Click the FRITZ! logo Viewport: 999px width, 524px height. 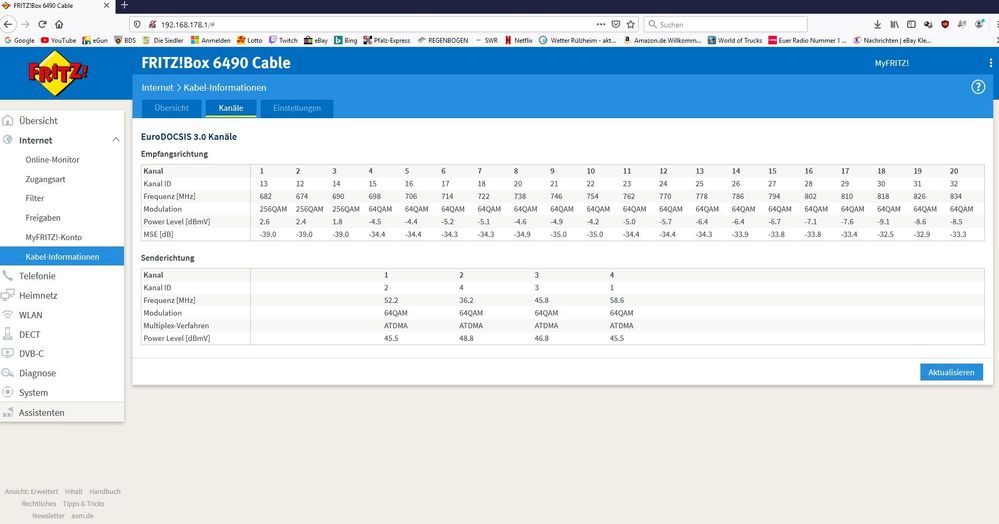[x=57, y=72]
